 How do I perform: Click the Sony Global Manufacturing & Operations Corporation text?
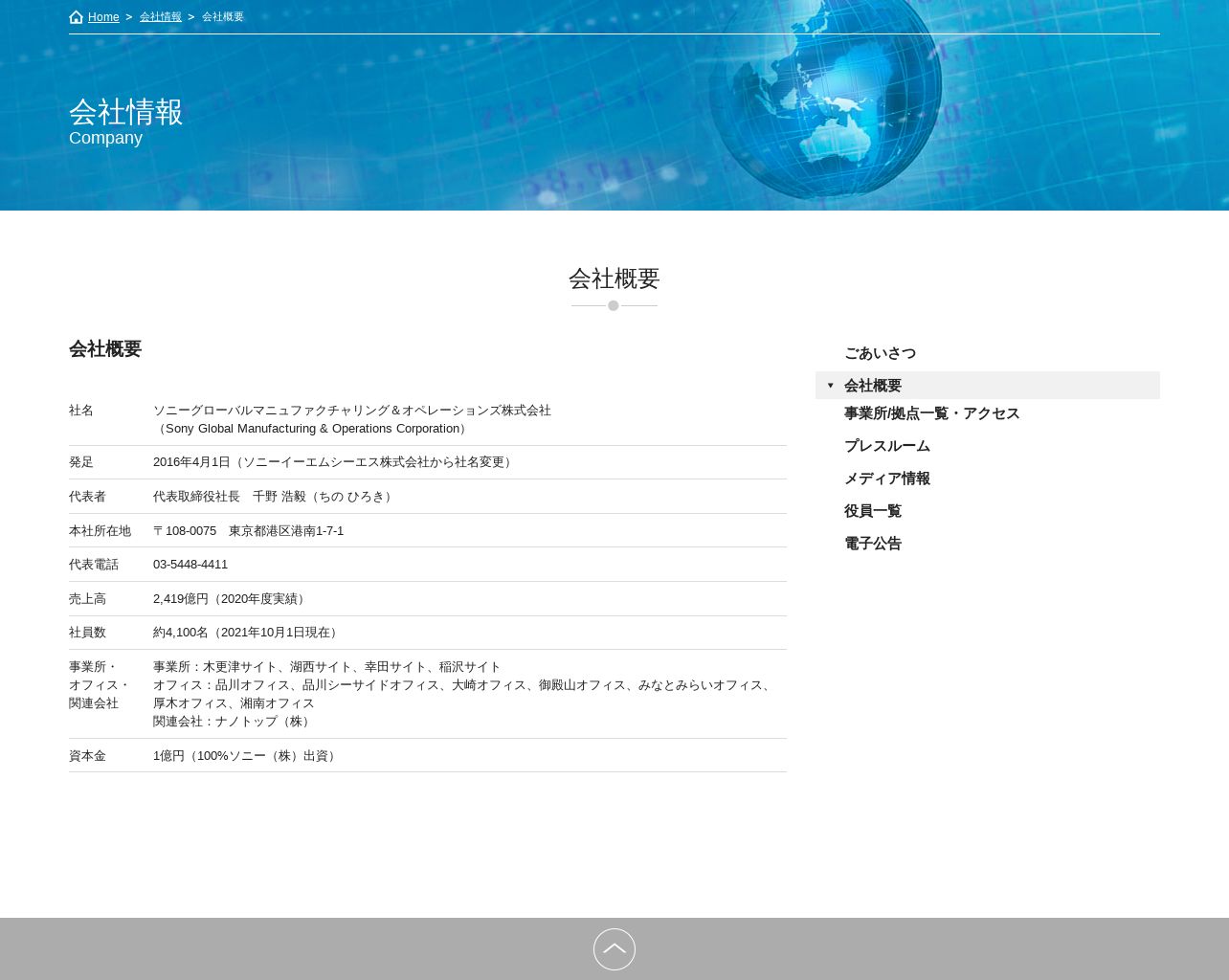(313, 429)
